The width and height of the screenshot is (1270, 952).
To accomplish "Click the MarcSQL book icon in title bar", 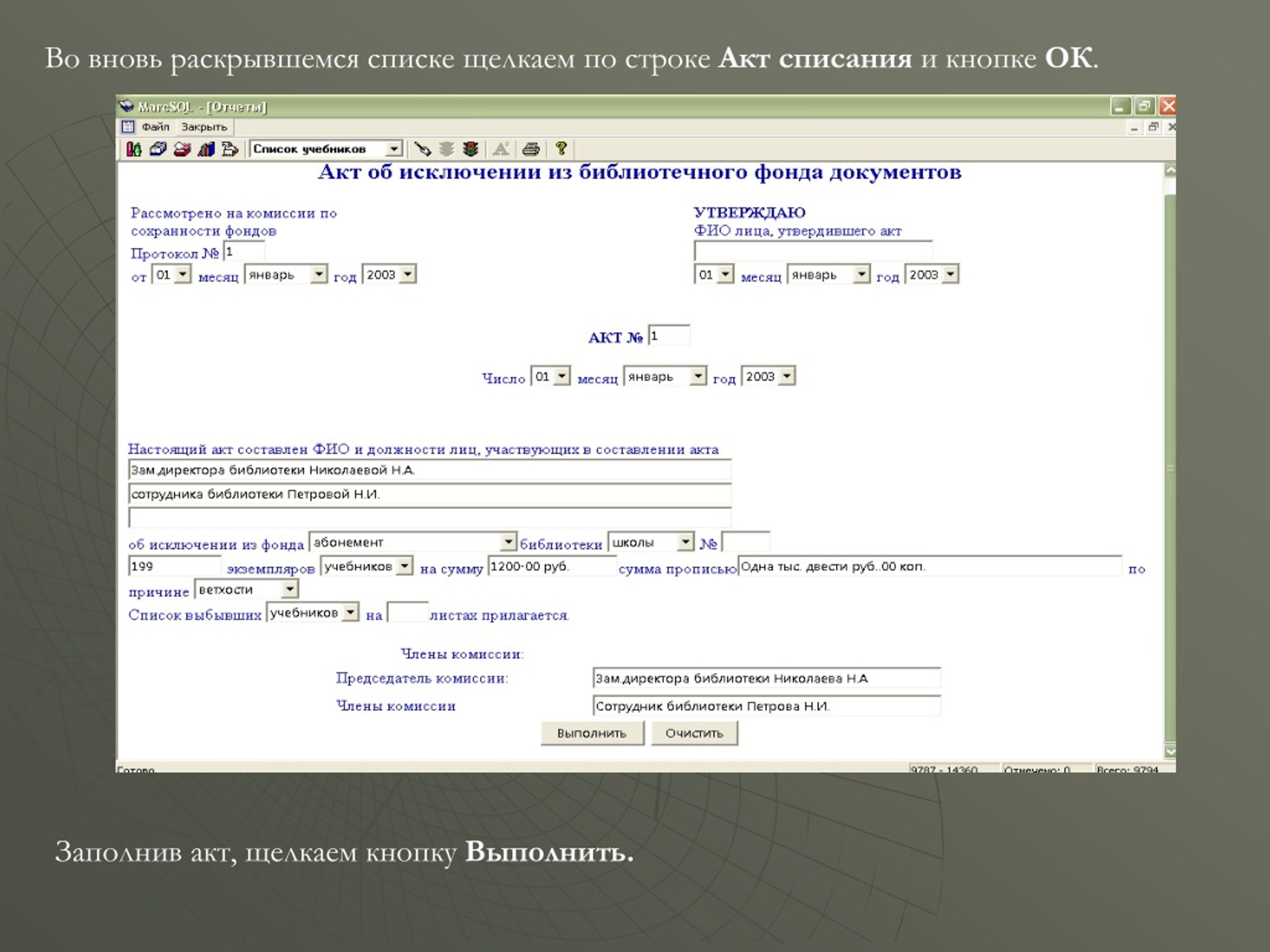I will click(126, 106).
